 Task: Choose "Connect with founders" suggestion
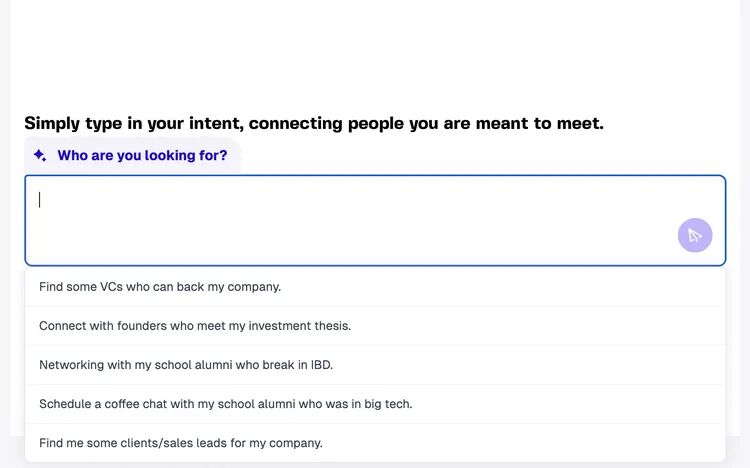coord(195,326)
